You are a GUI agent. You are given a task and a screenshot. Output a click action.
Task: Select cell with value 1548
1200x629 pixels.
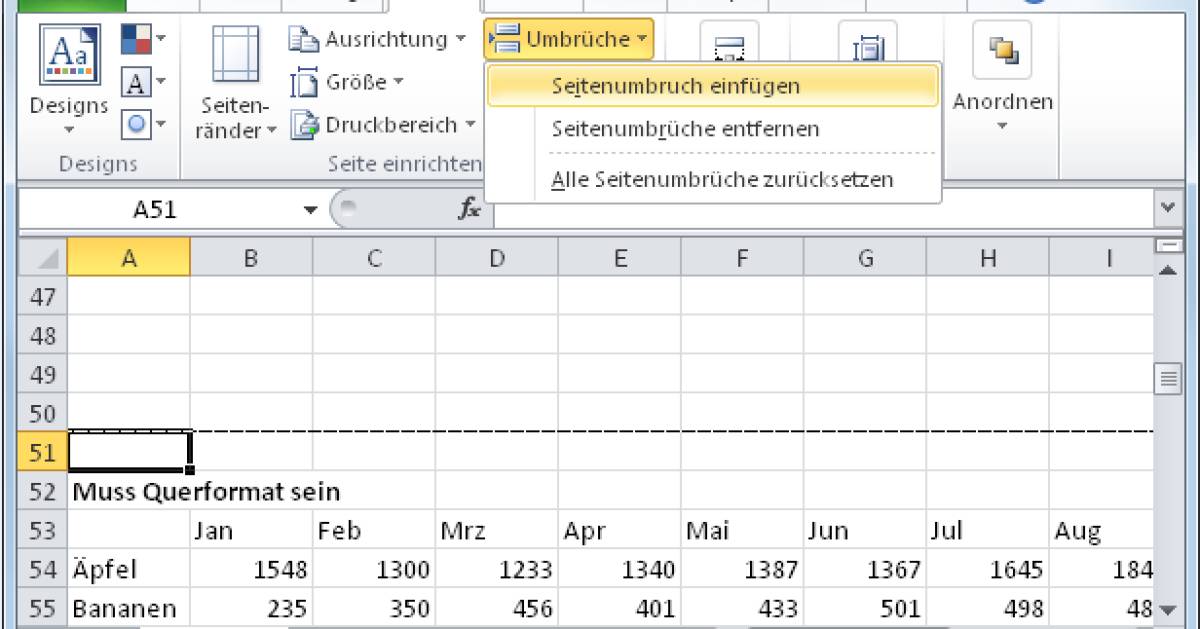point(251,570)
